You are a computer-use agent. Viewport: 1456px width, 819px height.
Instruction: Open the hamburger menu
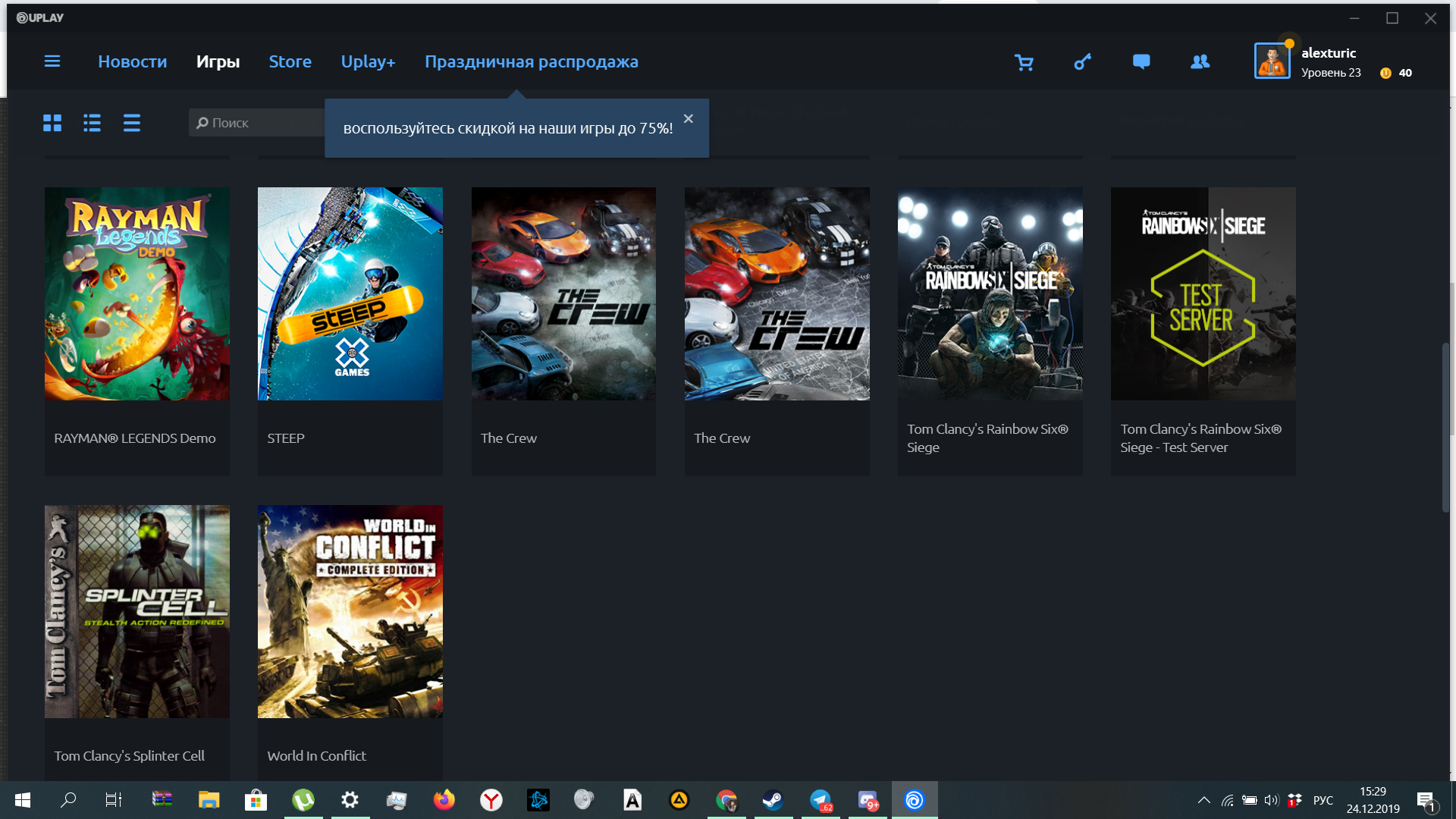click(x=52, y=61)
